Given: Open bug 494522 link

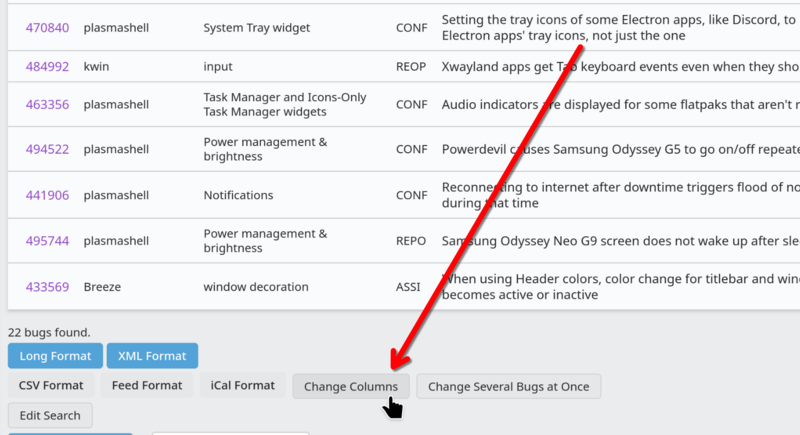Looking at the screenshot, I should click(47, 150).
